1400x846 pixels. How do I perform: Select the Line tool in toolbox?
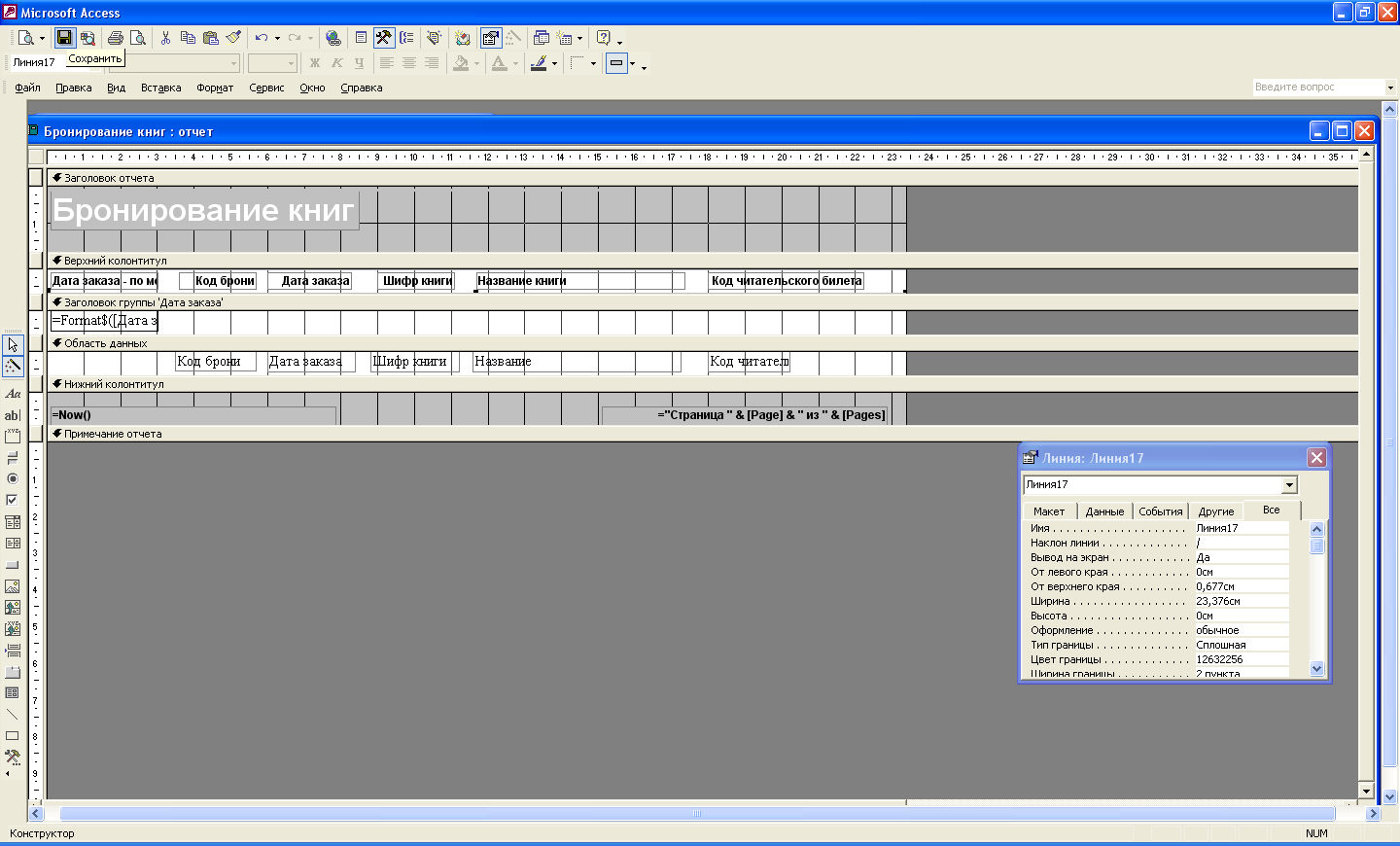(13, 715)
